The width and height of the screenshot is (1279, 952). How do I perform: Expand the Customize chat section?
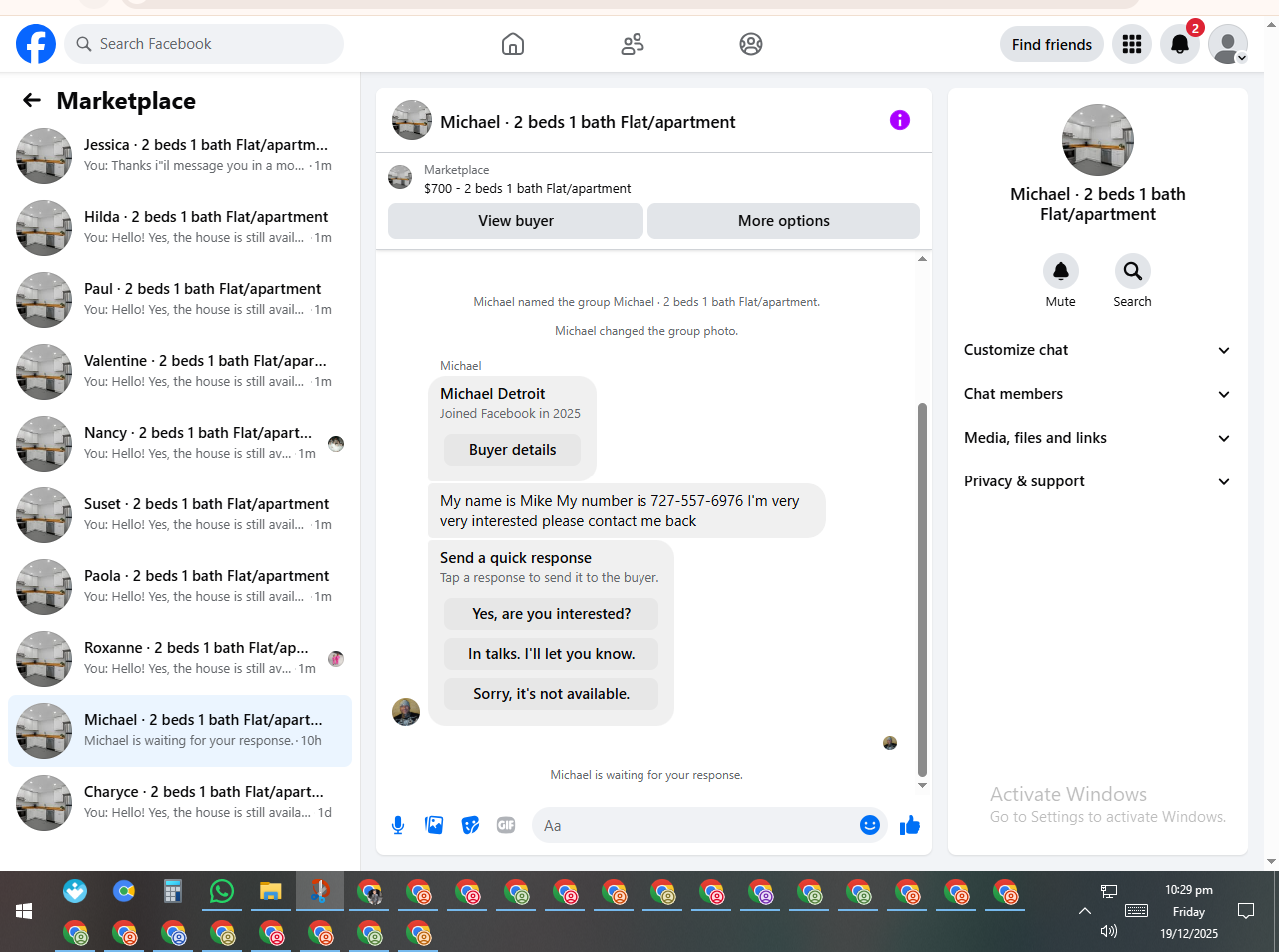pos(1098,350)
